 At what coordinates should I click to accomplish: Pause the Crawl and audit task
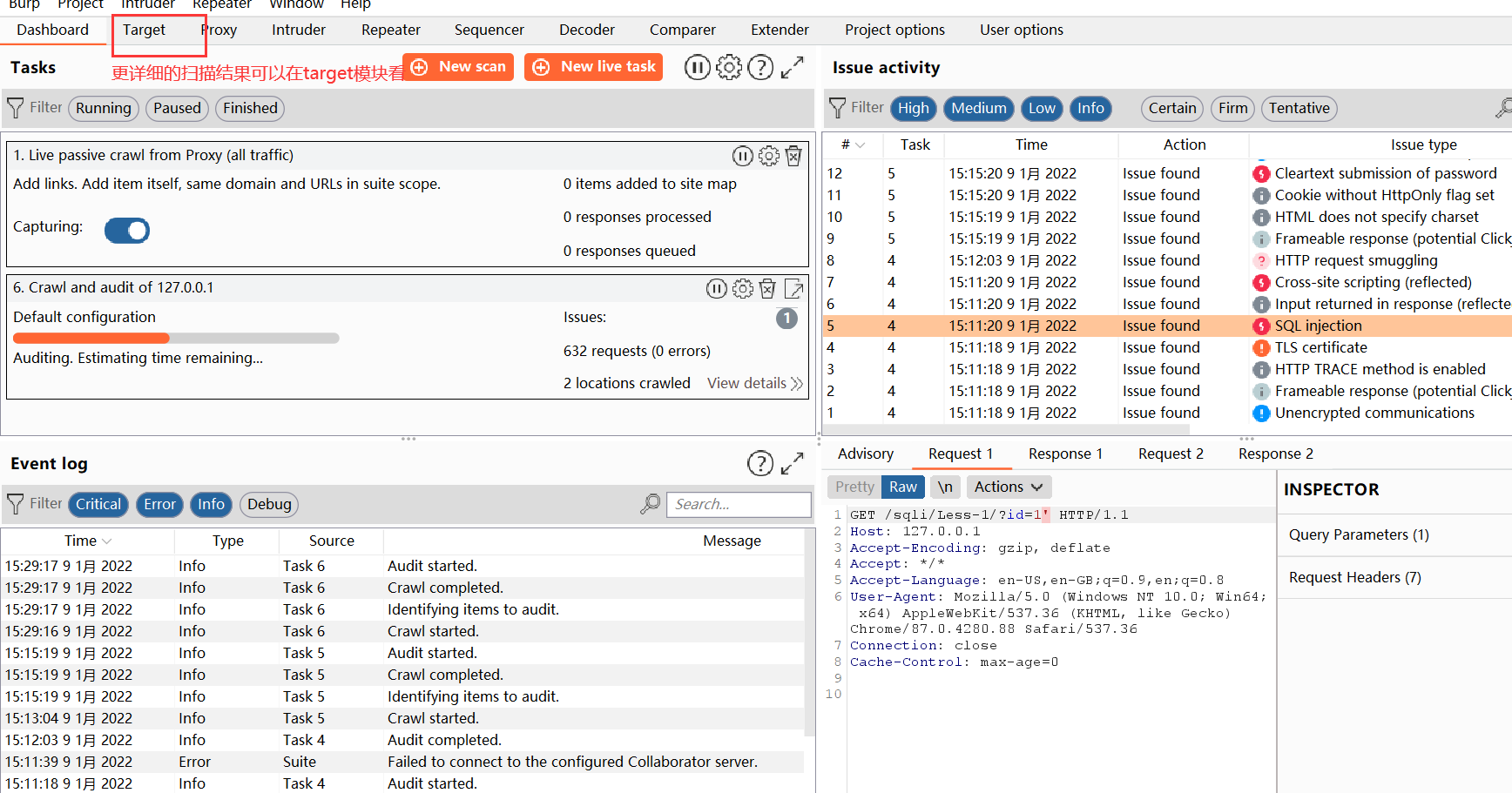pos(716,289)
